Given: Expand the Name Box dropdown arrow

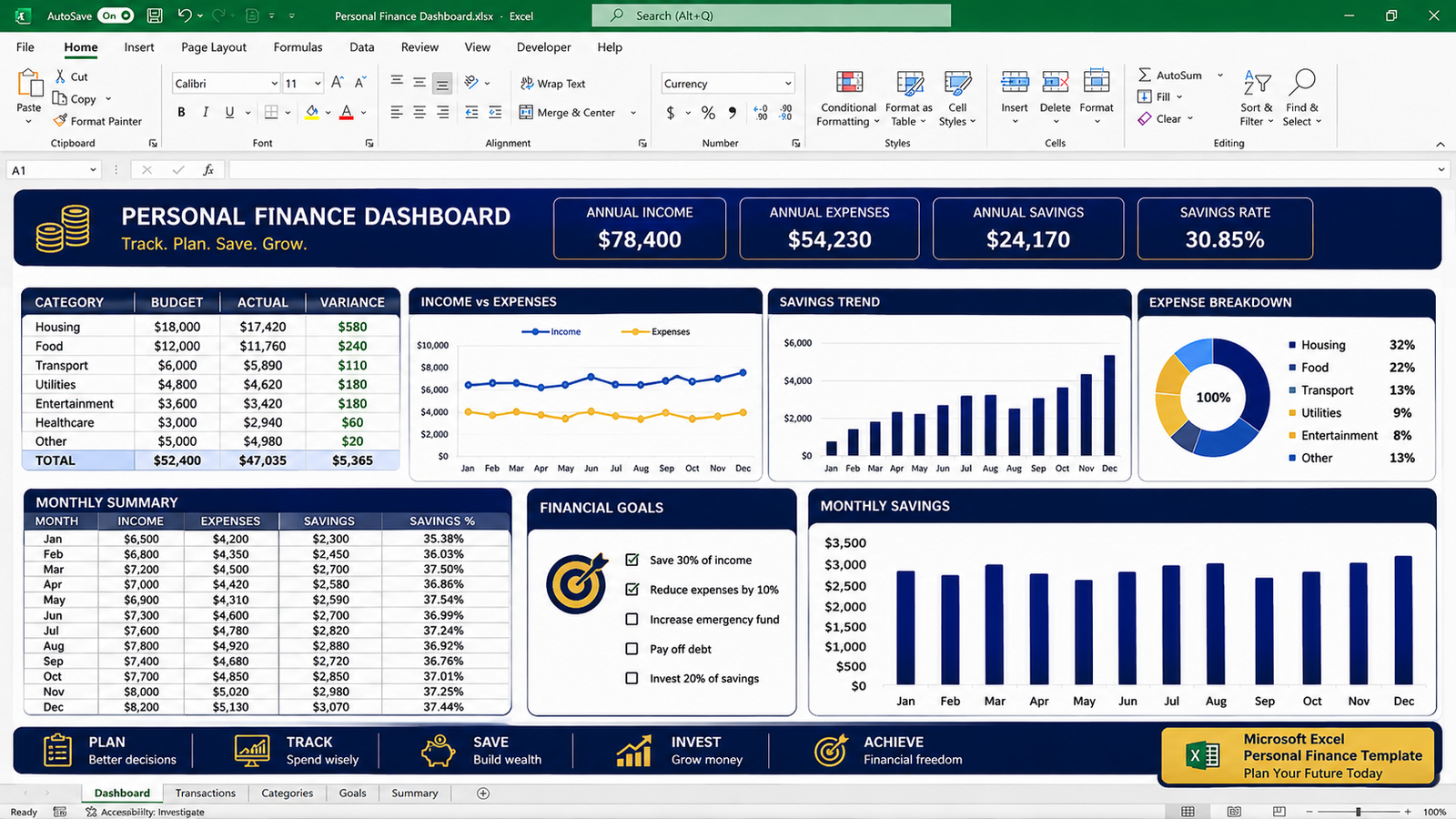Looking at the screenshot, I should coord(93,170).
